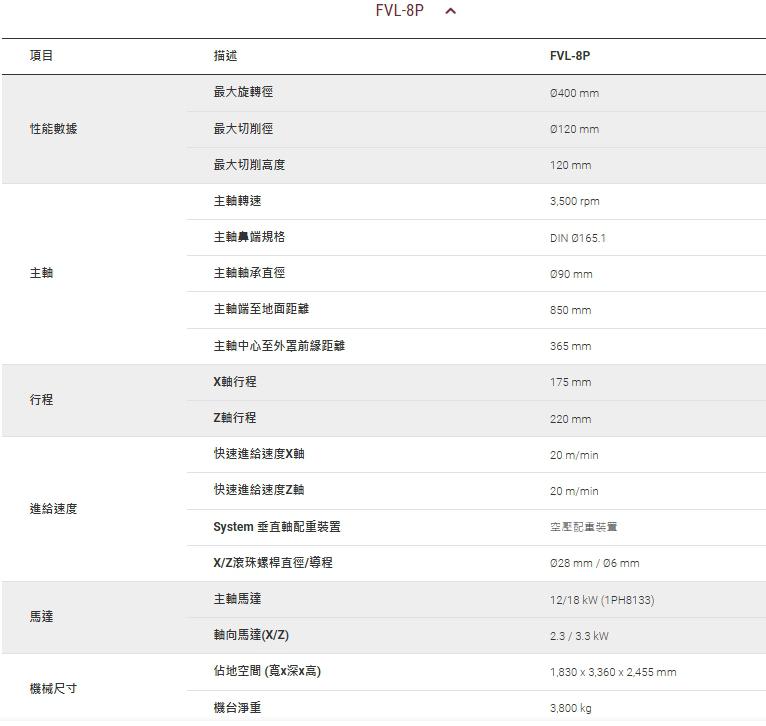
Task: Select the 描述 column header
Action: coord(225,56)
